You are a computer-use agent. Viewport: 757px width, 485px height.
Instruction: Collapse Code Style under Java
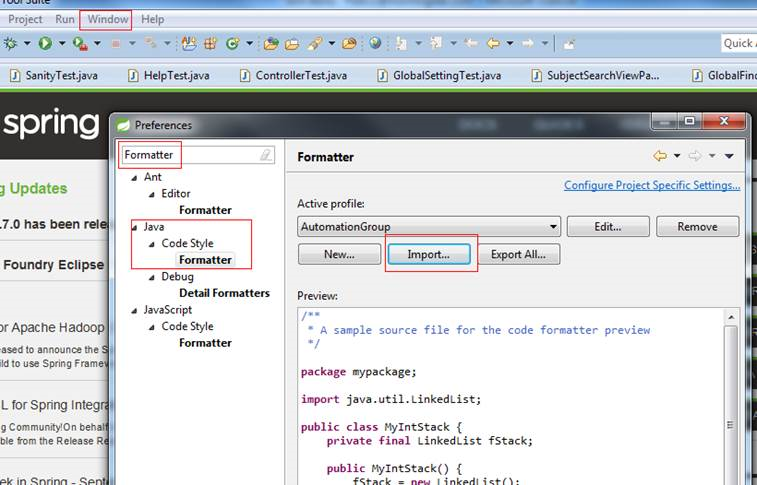click(x=152, y=244)
